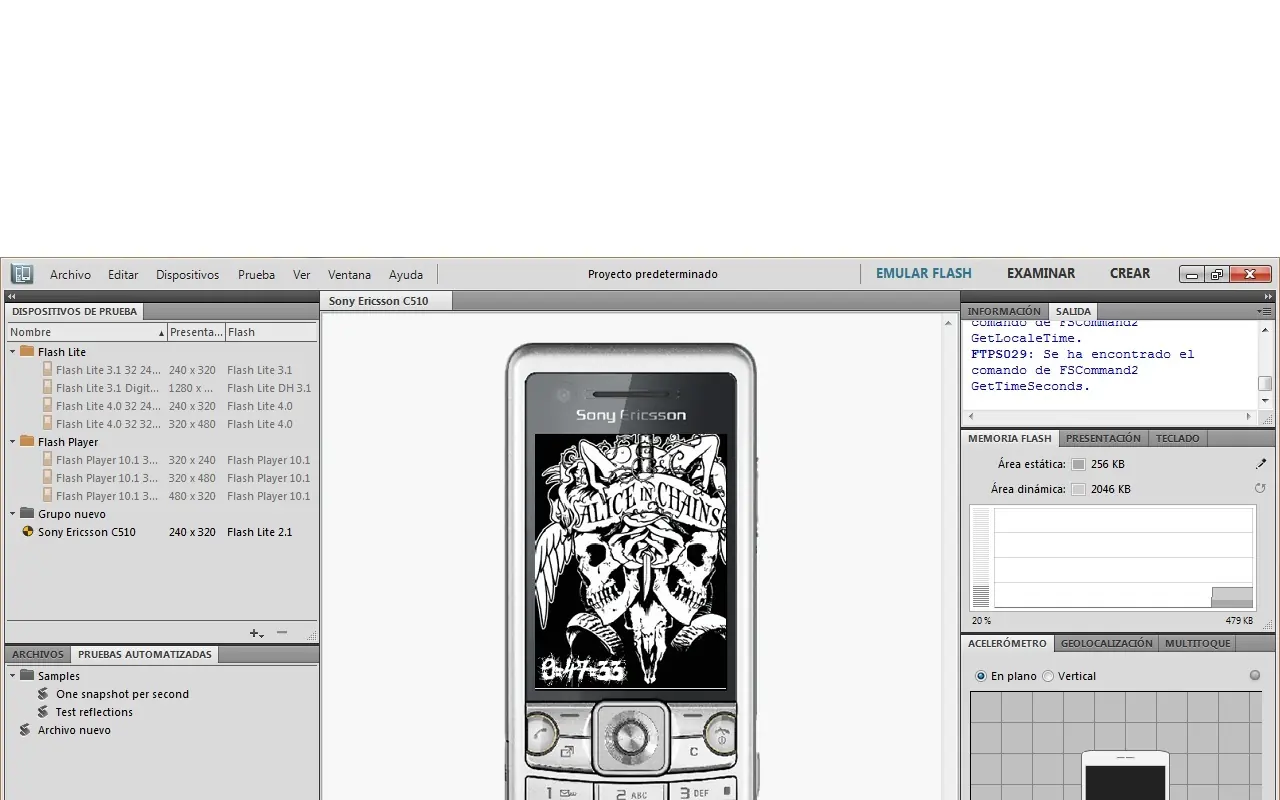Switch to the PRESENTACIÓN tab
This screenshot has height=800, width=1280.
click(x=1103, y=438)
